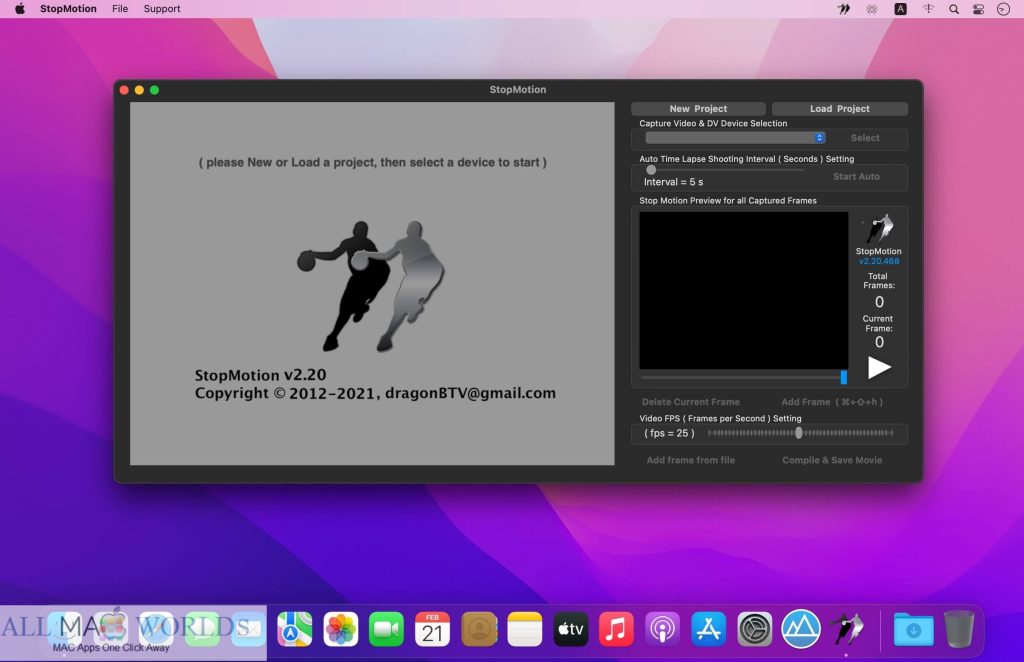
Task: Click the Total Frames count value
Action: 879,302
